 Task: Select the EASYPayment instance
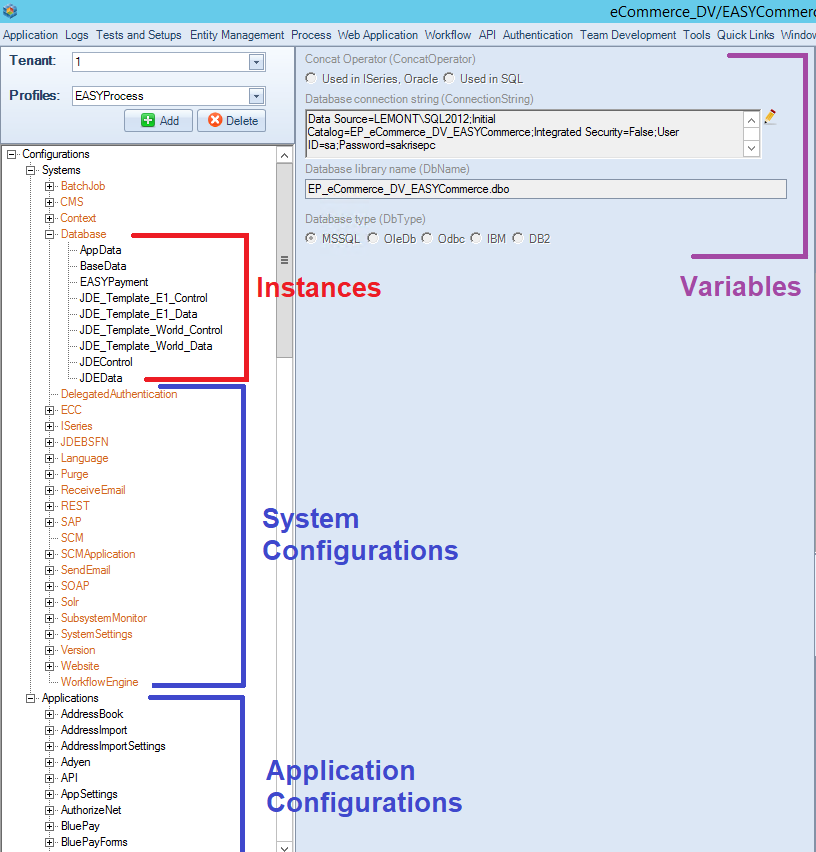(114, 282)
